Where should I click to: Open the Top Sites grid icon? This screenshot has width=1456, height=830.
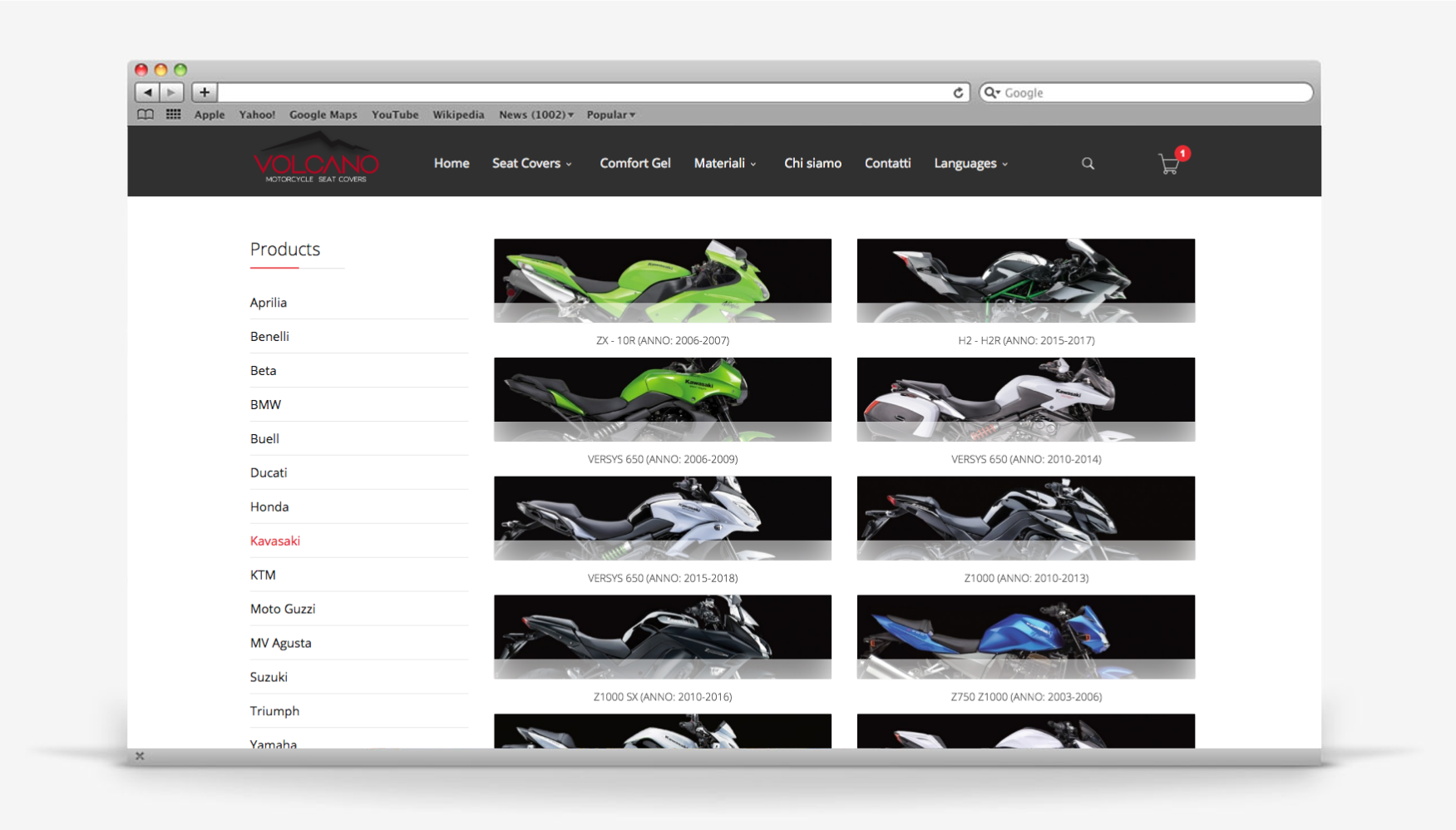click(x=173, y=115)
